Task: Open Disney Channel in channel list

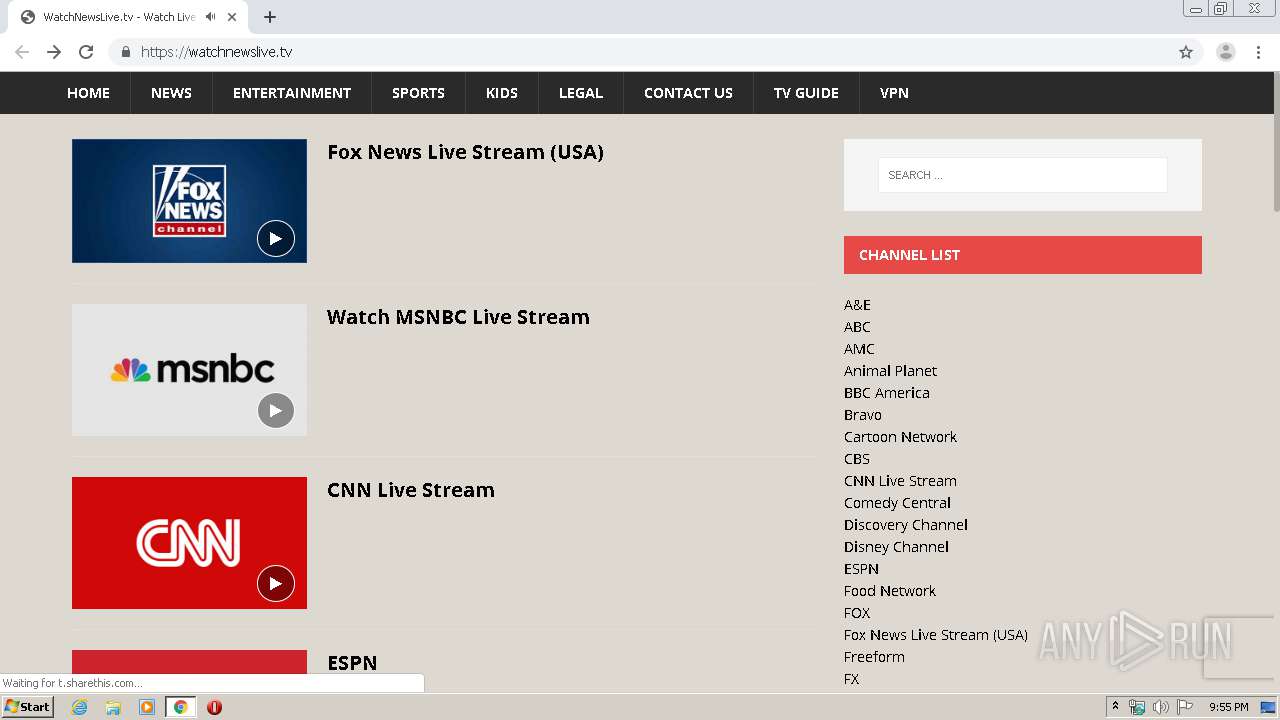Action: point(896,547)
